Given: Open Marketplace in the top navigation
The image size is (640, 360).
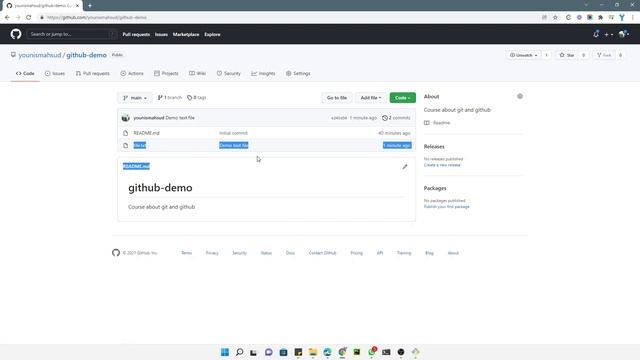Looking at the screenshot, I should (186, 35).
